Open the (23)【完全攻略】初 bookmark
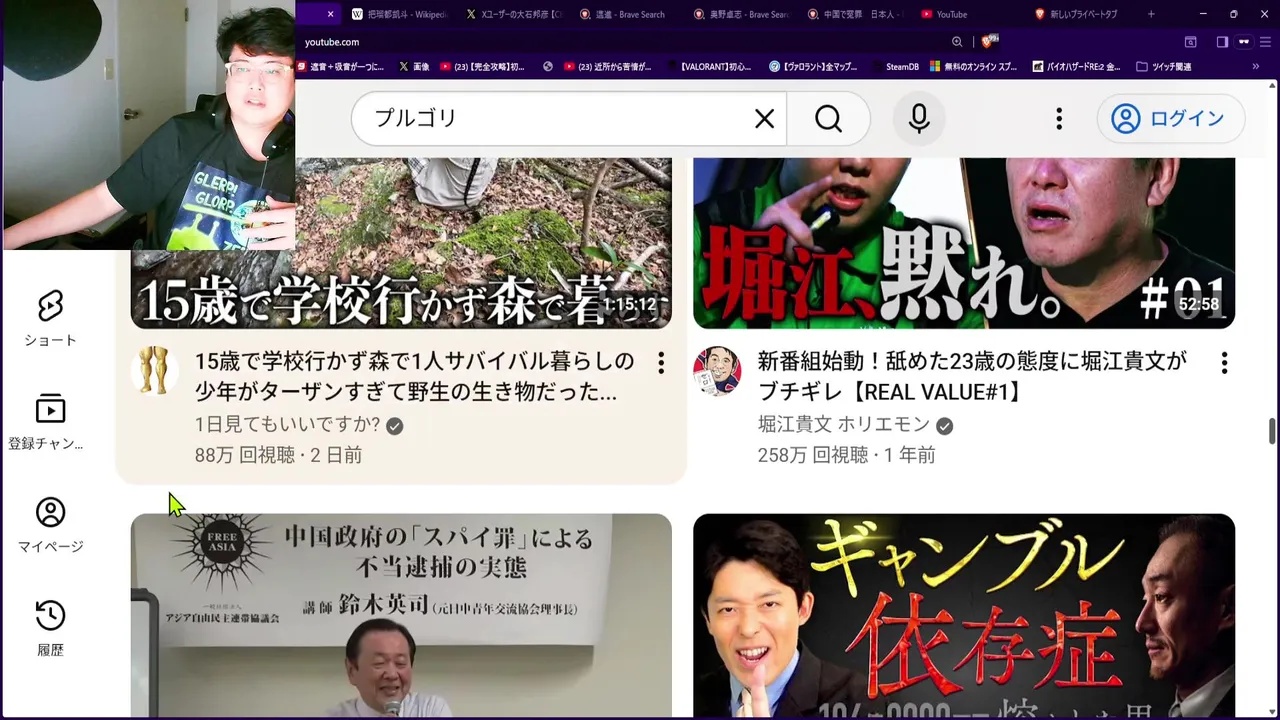The image size is (1280, 720). (x=482, y=67)
